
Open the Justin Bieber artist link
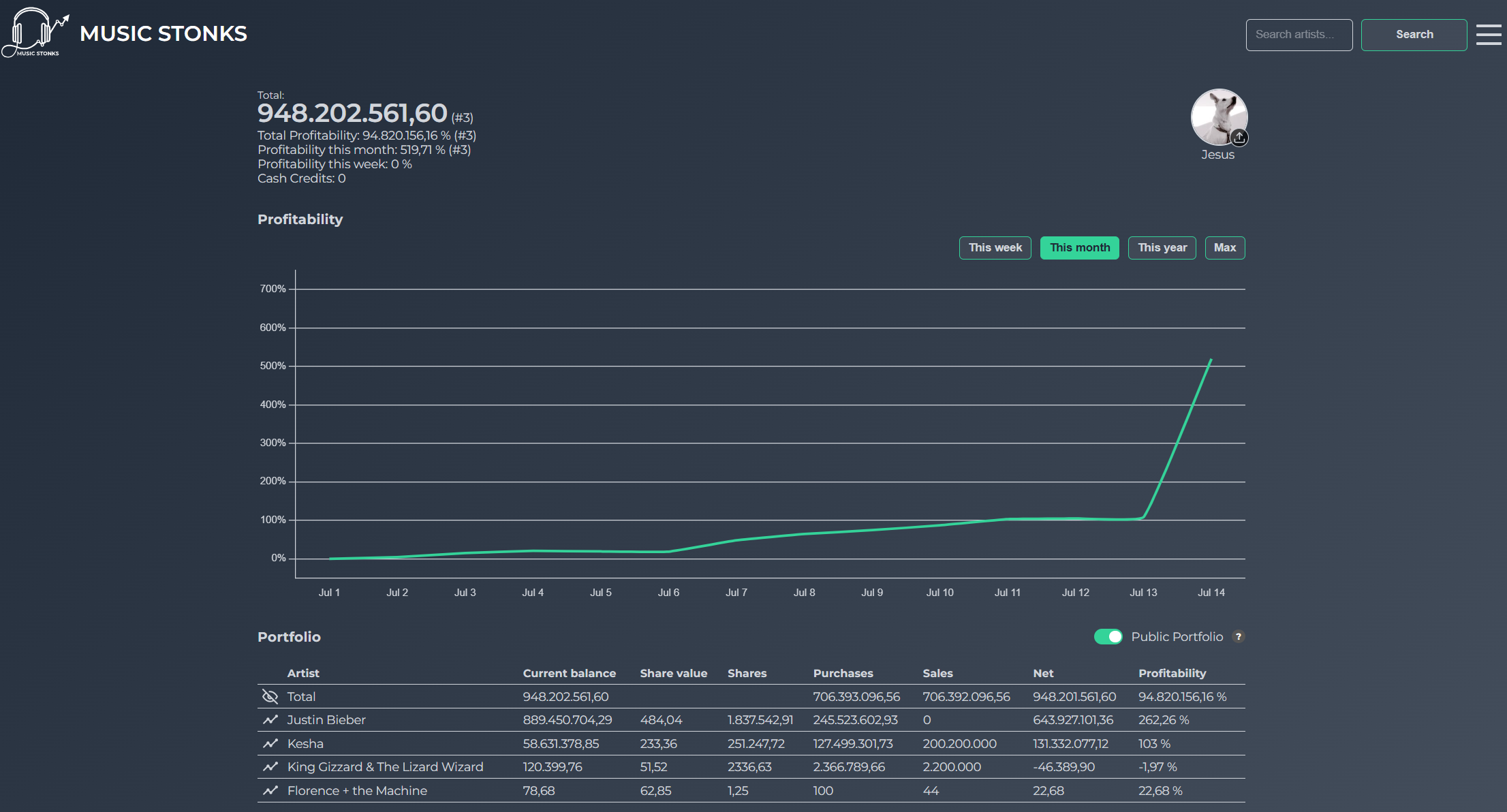326,720
